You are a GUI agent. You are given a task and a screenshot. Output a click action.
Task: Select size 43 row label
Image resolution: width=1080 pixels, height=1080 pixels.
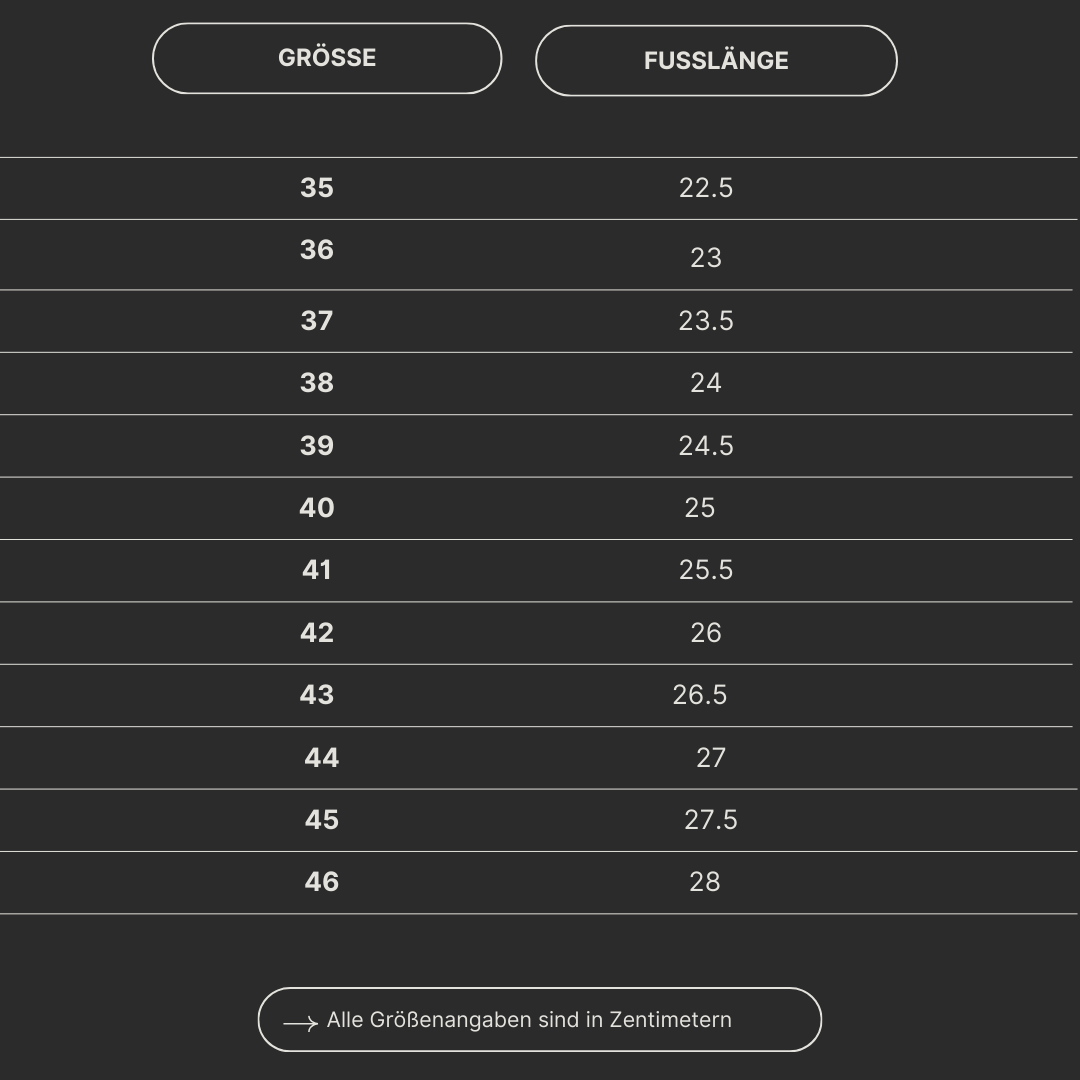pyautogui.click(x=317, y=695)
